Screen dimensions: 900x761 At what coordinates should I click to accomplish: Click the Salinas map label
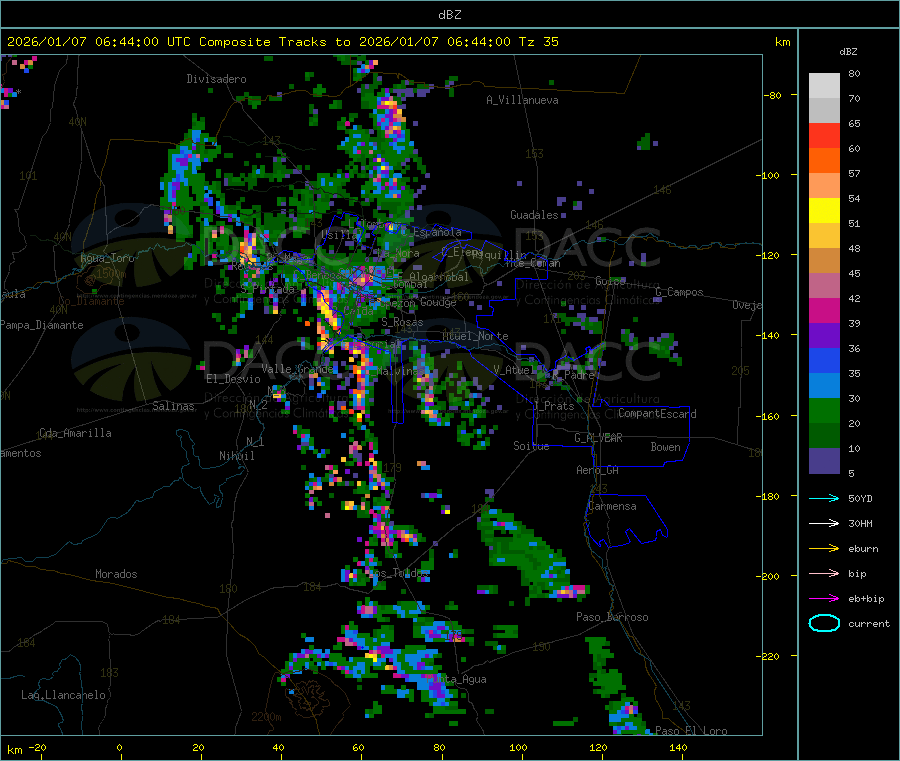coord(173,406)
